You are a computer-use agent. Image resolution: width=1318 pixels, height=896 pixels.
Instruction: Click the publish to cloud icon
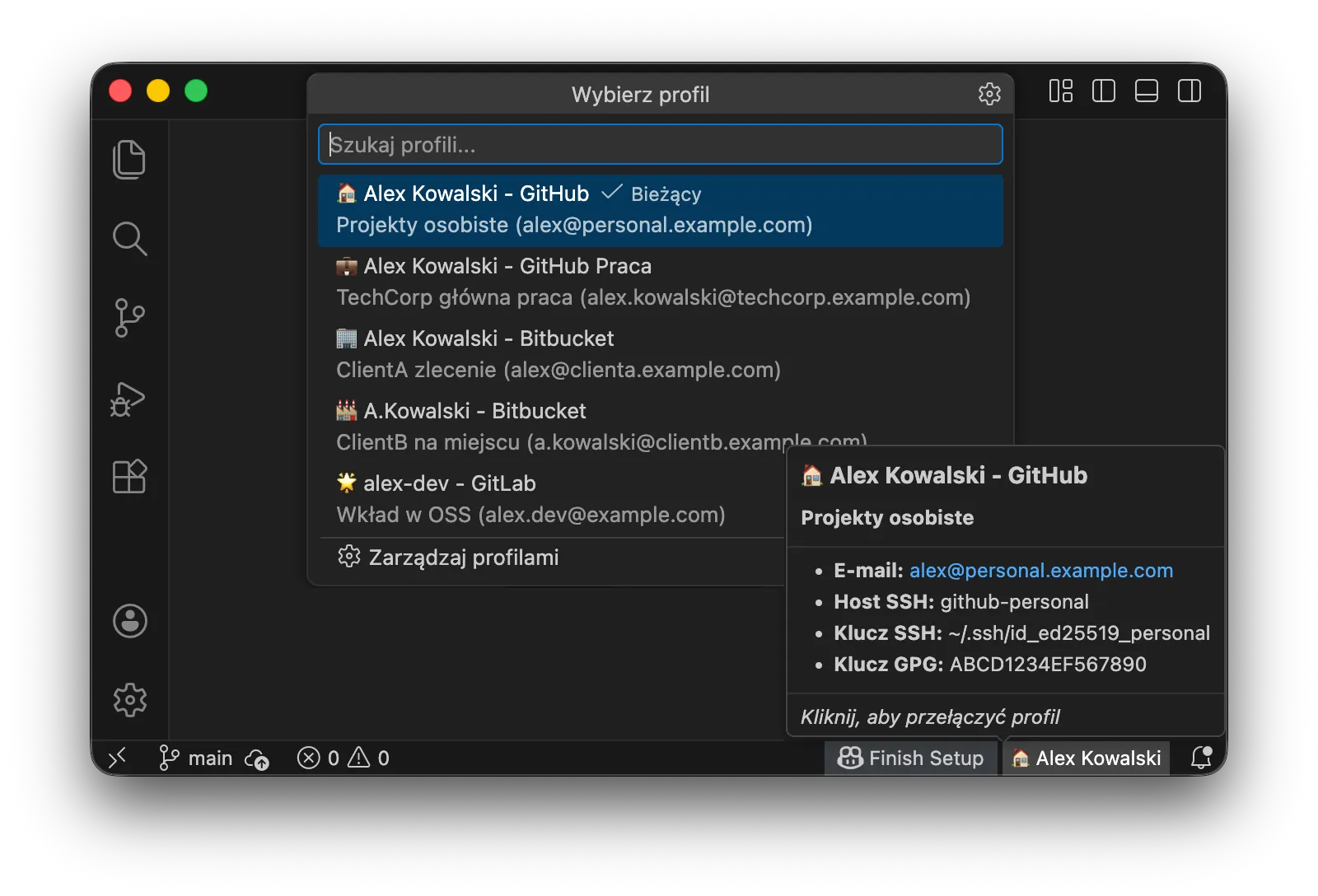coord(257,758)
